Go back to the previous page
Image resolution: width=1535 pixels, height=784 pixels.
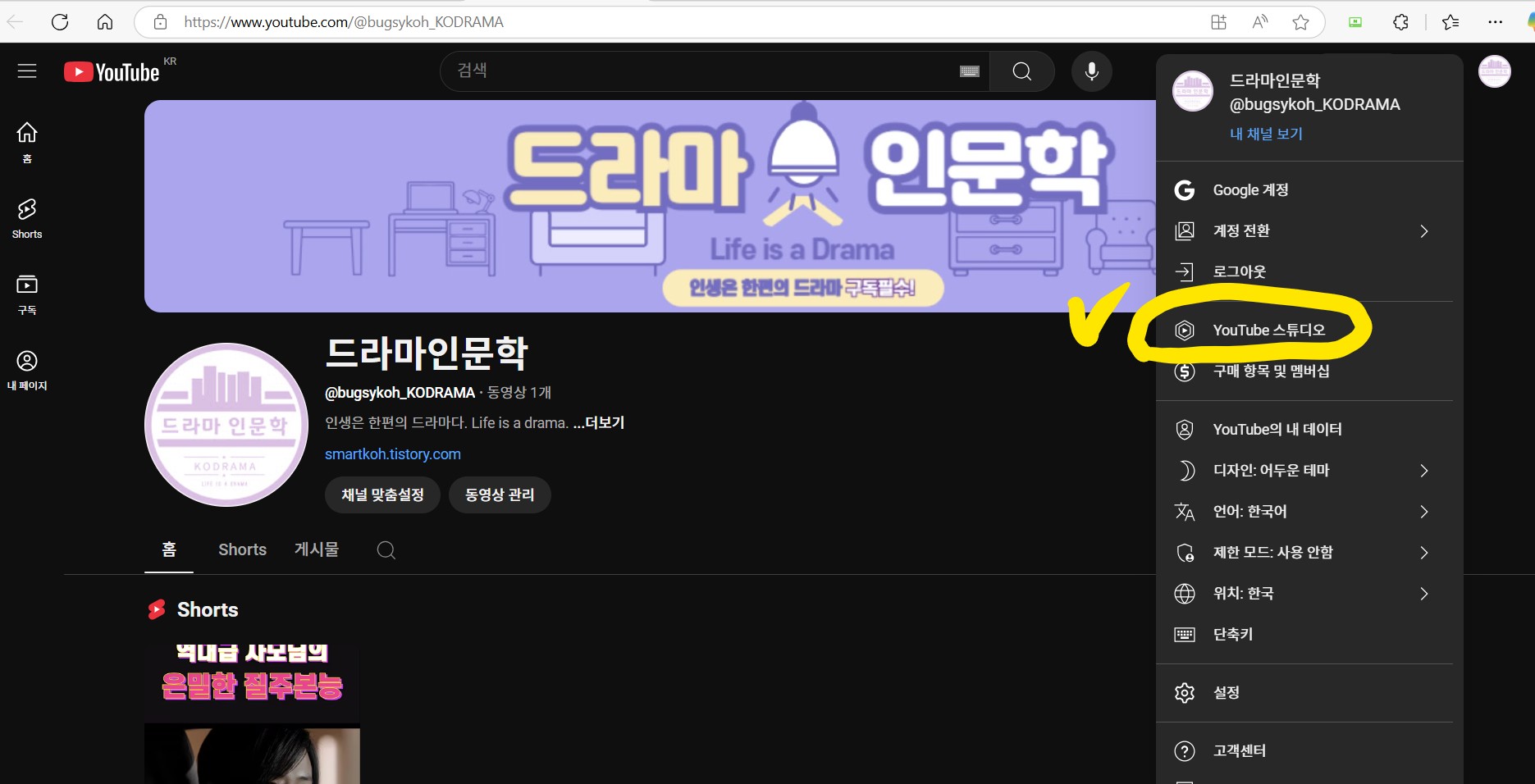15,22
